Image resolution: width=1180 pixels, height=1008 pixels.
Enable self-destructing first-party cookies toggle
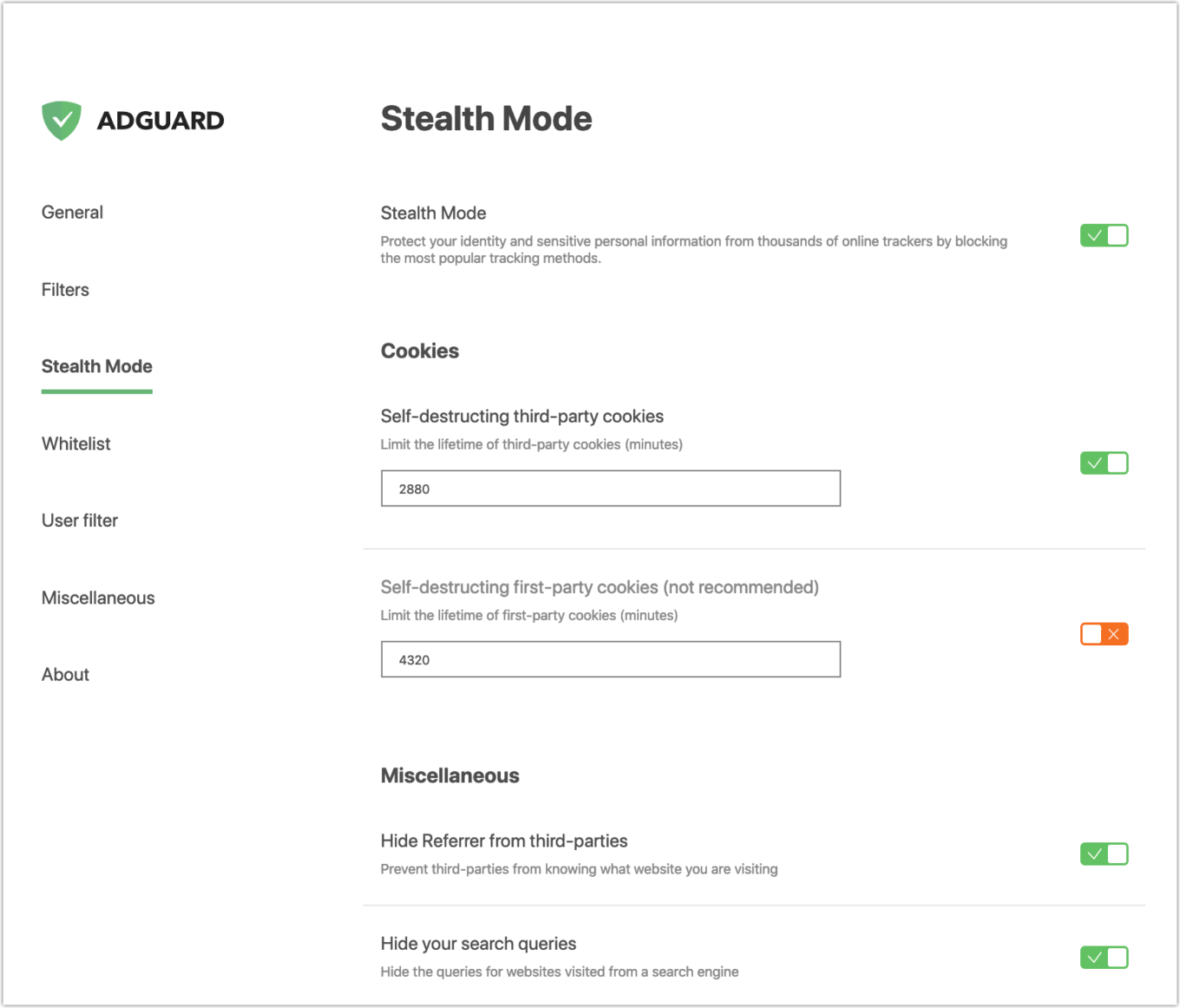[1104, 634]
